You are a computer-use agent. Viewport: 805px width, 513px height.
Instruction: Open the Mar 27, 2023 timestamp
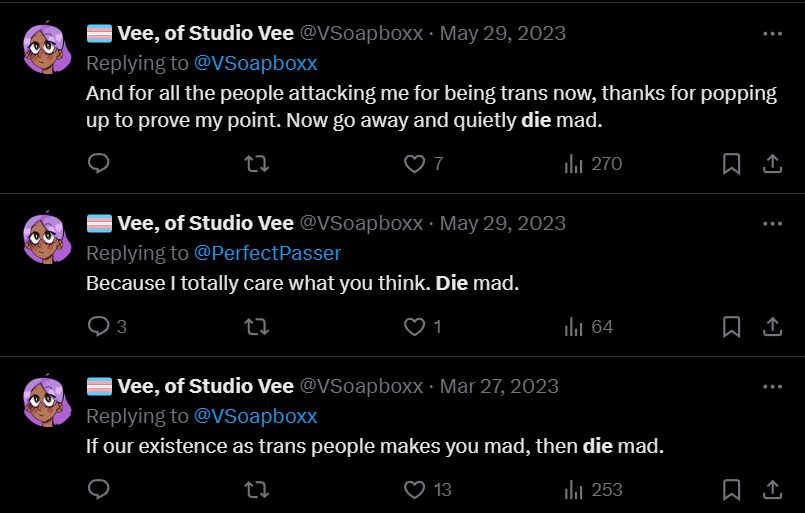tap(499, 386)
